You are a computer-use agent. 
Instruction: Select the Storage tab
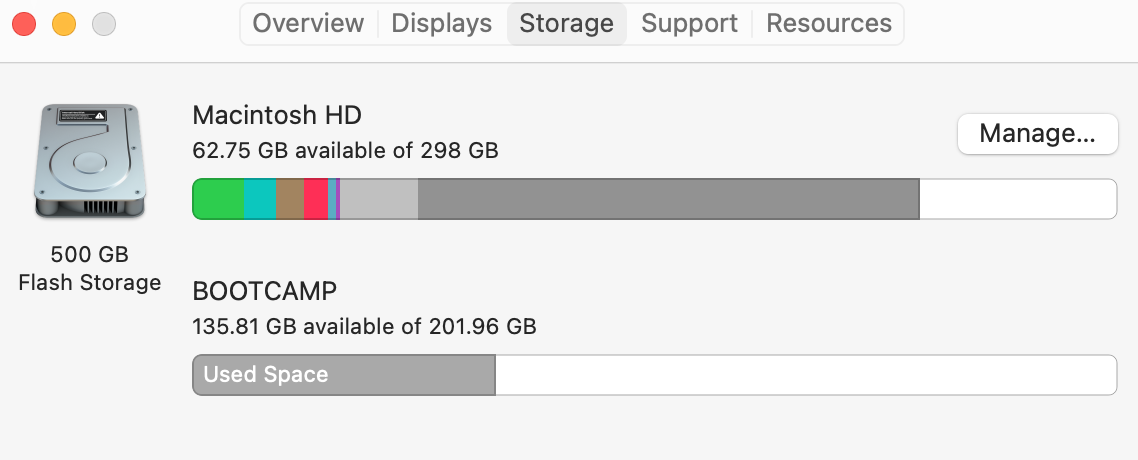(566, 23)
